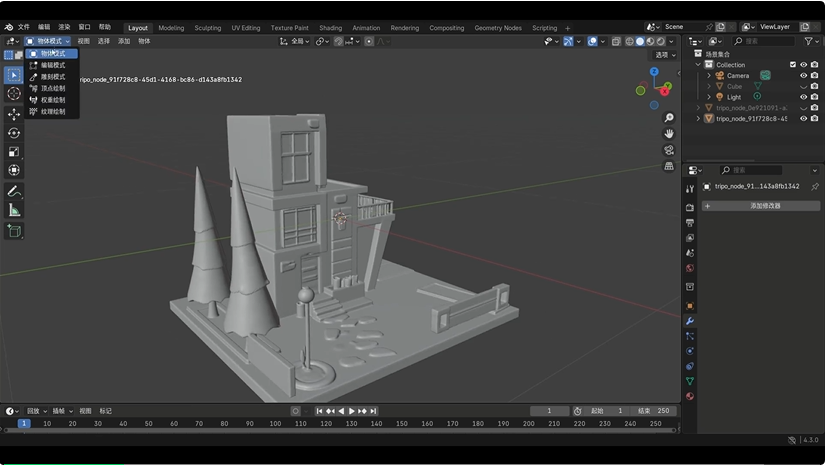The width and height of the screenshot is (829, 466).
Task: Click the viewport pan hand icon
Action: (x=669, y=133)
